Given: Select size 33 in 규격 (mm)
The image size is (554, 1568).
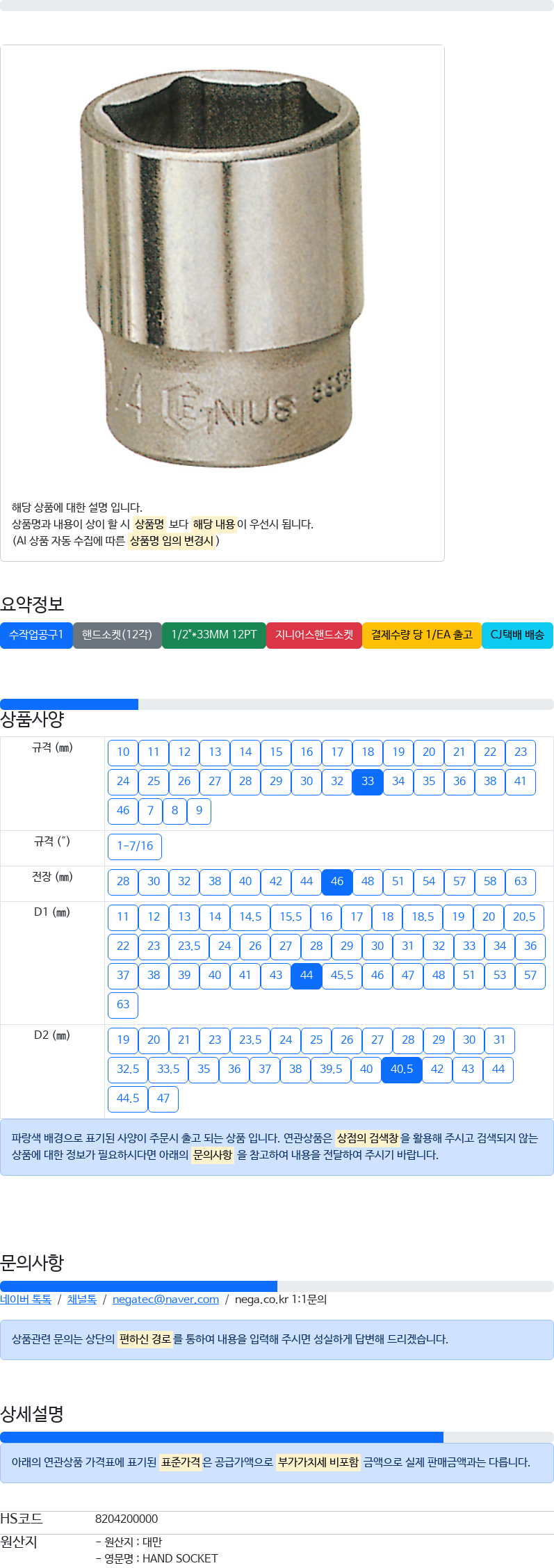Looking at the screenshot, I should (x=368, y=782).
